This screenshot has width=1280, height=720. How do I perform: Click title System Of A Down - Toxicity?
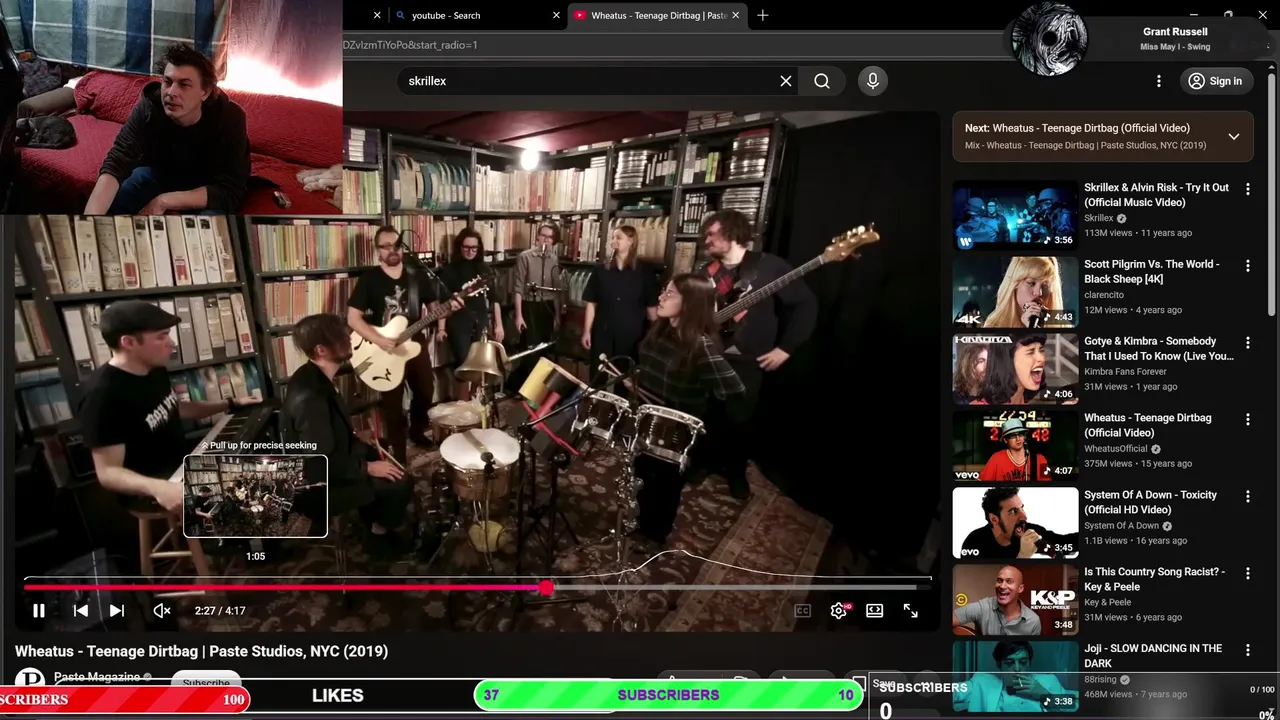click(1150, 502)
